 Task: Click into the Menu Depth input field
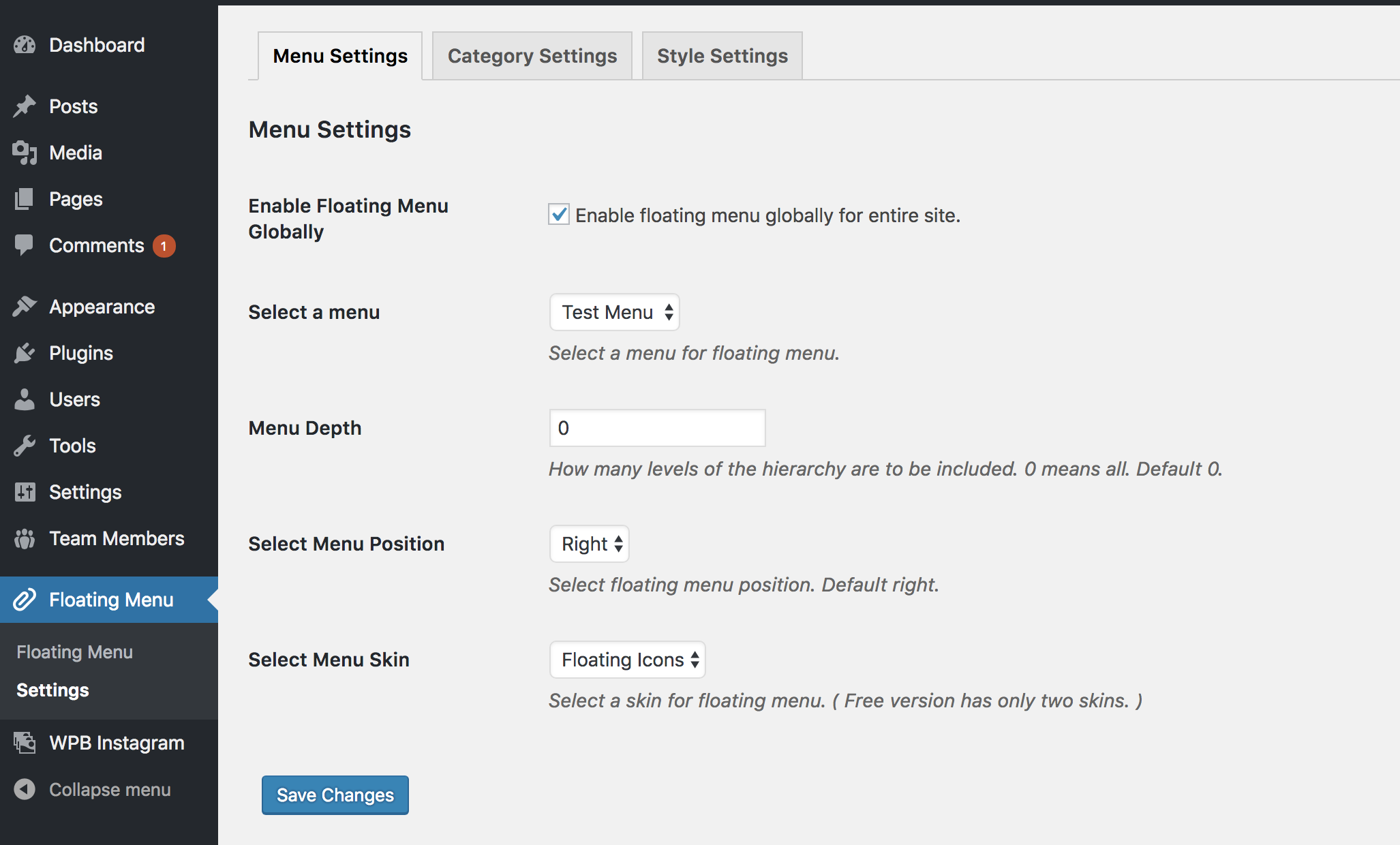[x=658, y=428]
